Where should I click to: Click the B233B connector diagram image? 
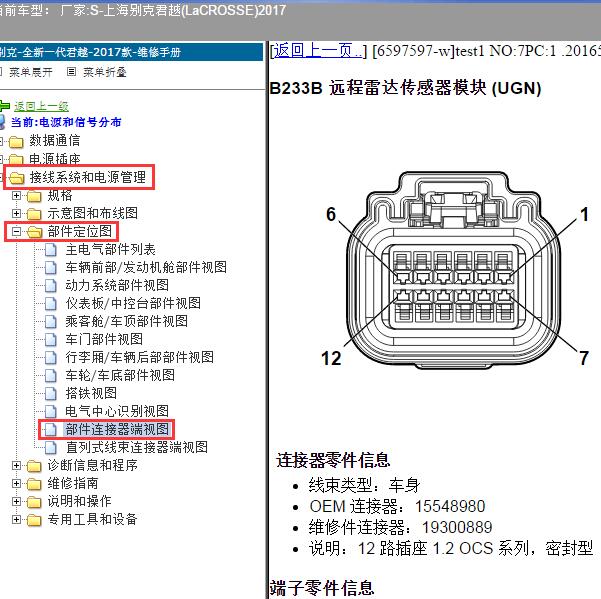pos(455,271)
